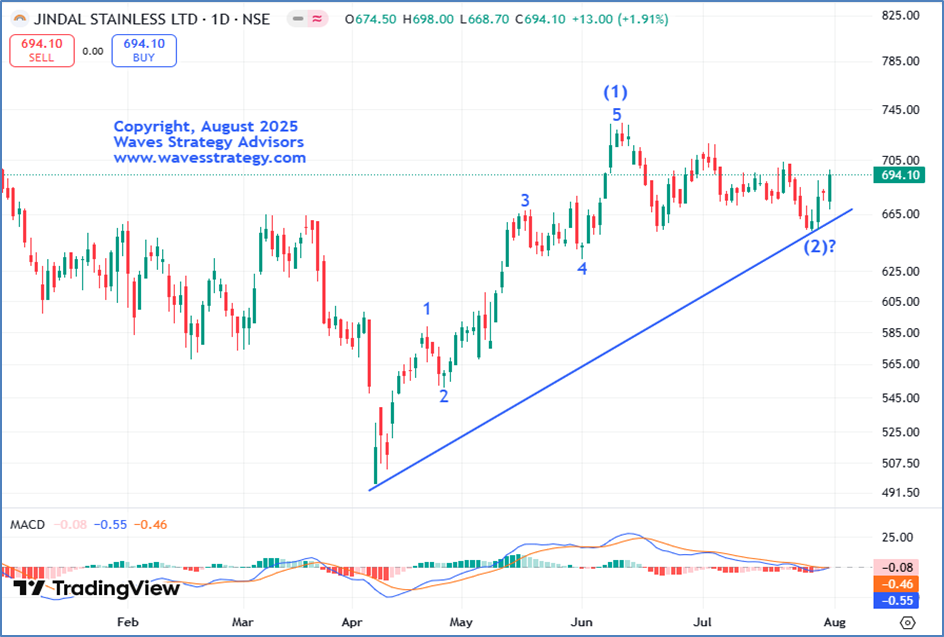This screenshot has height=637, width=944.
Task: Click the 507.50 price axis label
Action: (901, 463)
